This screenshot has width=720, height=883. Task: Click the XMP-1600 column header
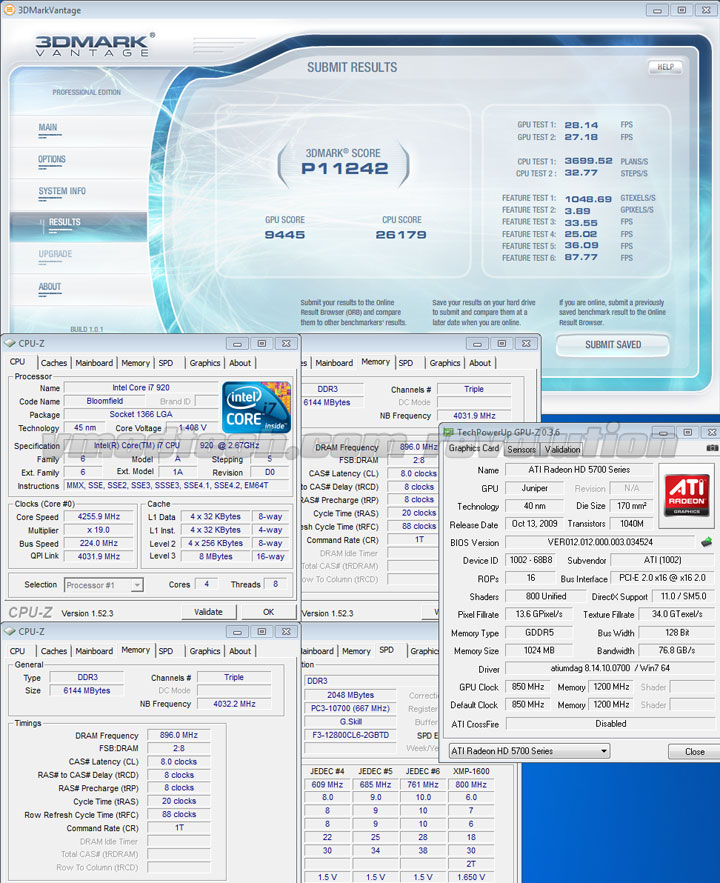pos(471,771)
